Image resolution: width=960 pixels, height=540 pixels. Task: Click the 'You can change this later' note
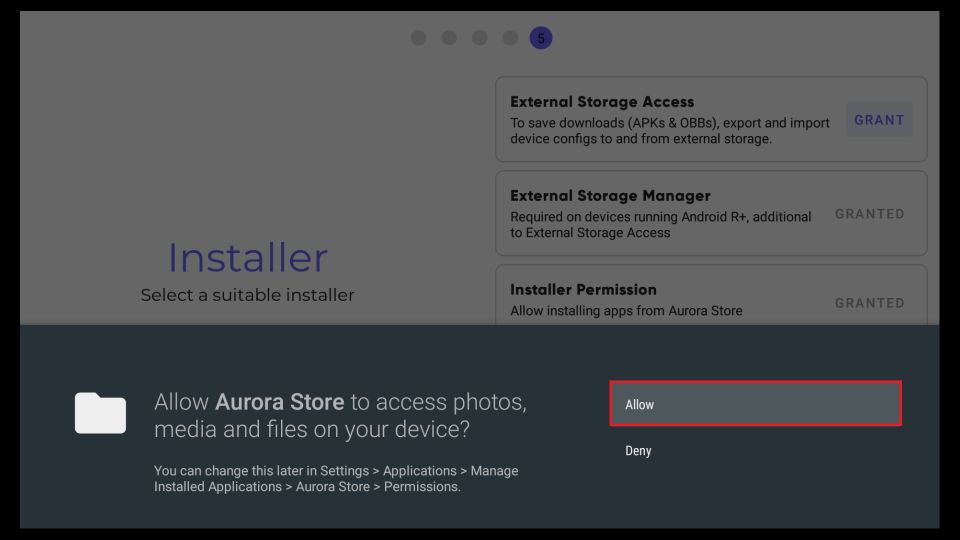pyautogui.click(x=336, y=479)
